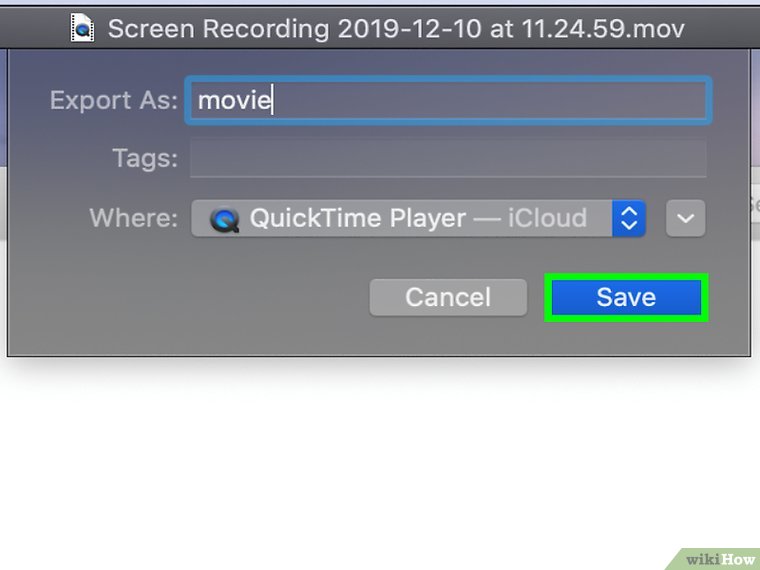Click the window title "Screen Recording 2019-12-10"

tap(290, 28)
